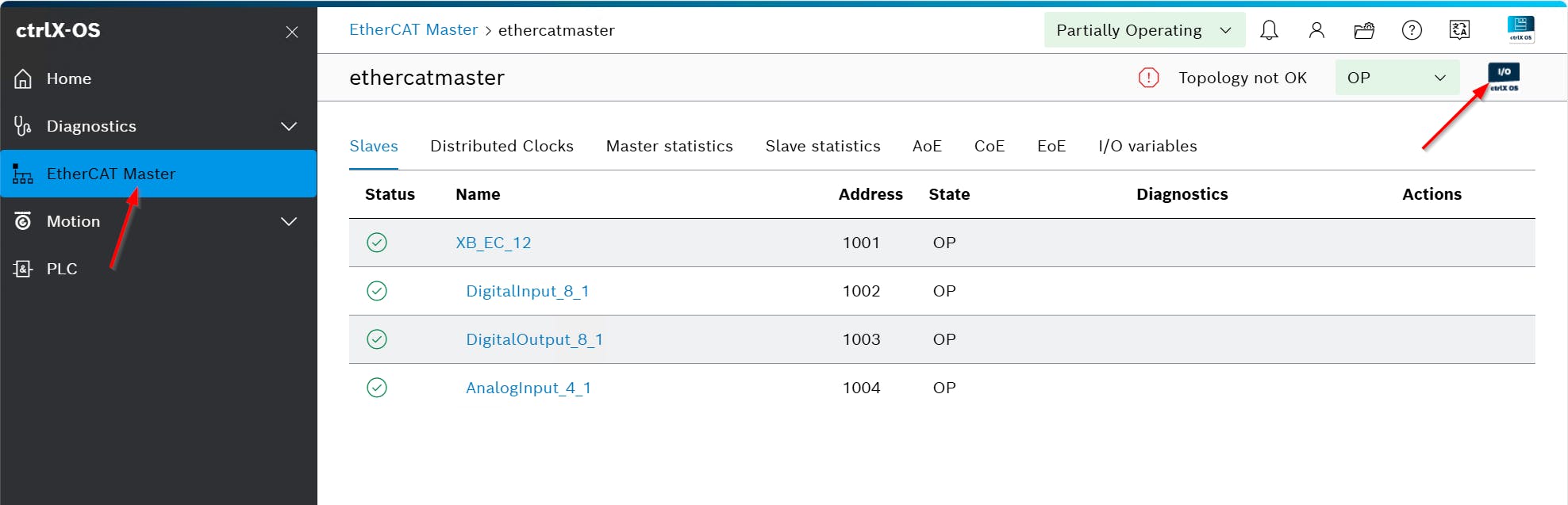
Task: Open the DigitalOutput_8_1 slave link
Action: (x=534, y=339)
